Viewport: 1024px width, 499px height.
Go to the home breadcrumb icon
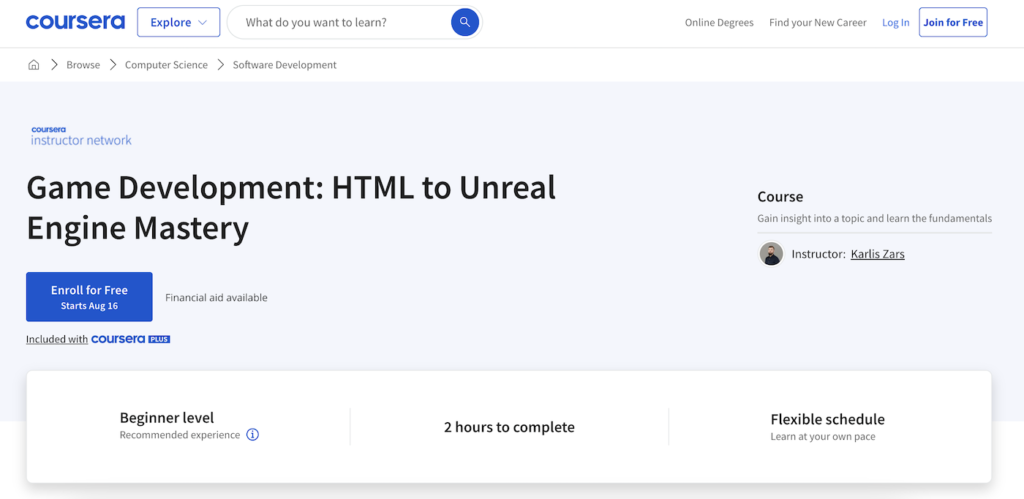point(34,65)
